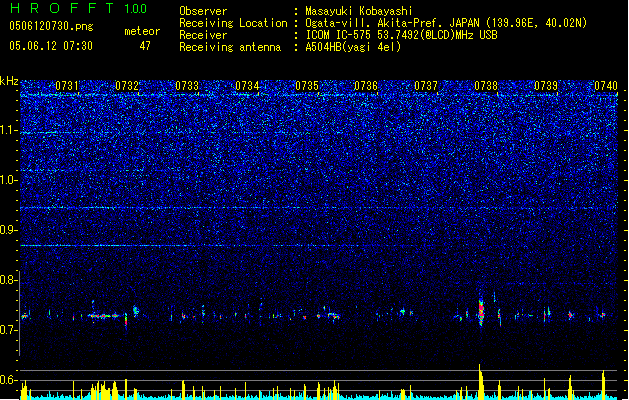Image resolution: width=629 pixels, height=400 pixels.
Task: Click the HROFFT 1.0.0 title text
Action: pos(78,8)
